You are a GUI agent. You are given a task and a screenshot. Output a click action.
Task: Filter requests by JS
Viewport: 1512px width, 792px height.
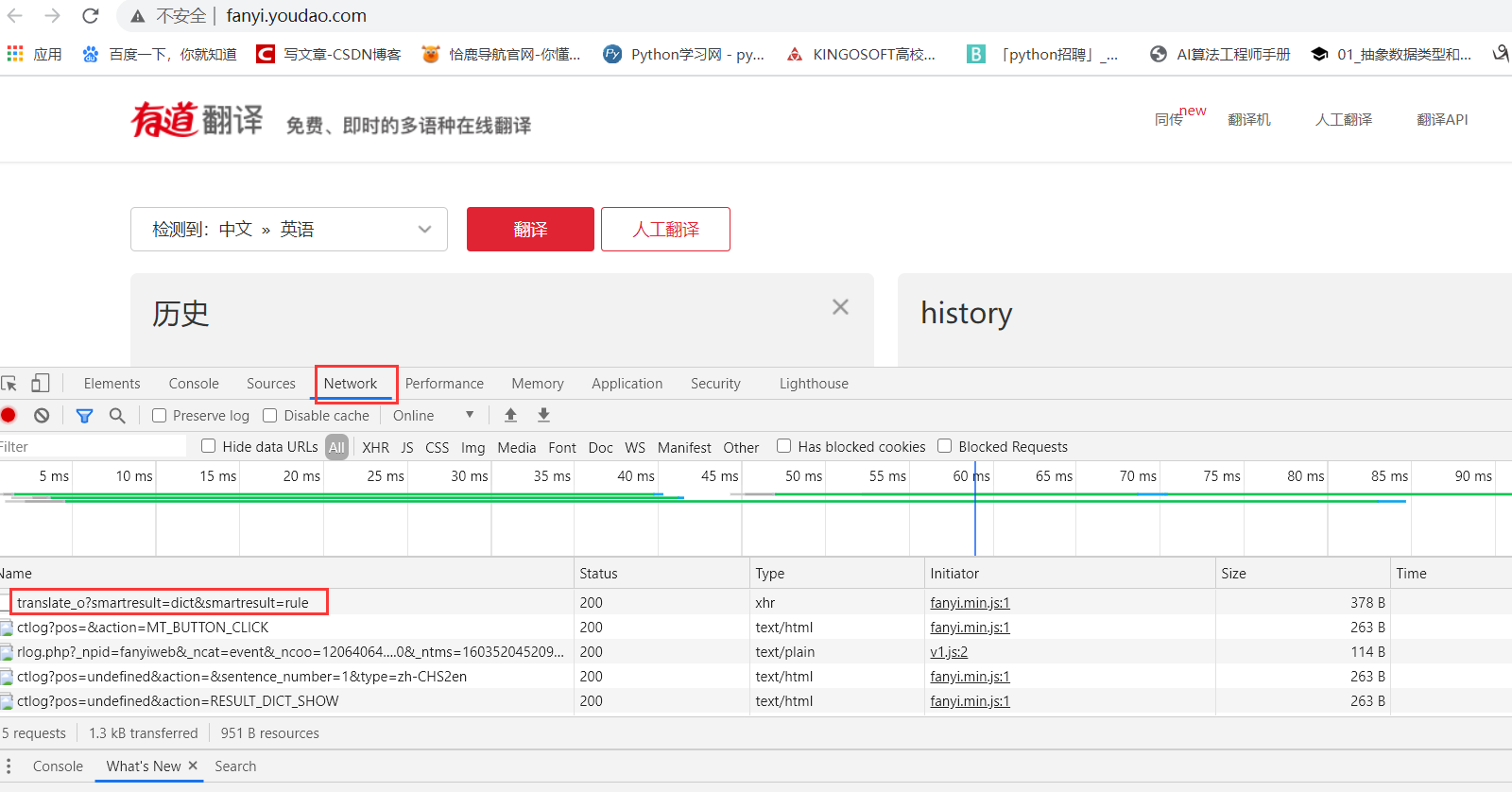pyautogui.click(x=407, y=447)
